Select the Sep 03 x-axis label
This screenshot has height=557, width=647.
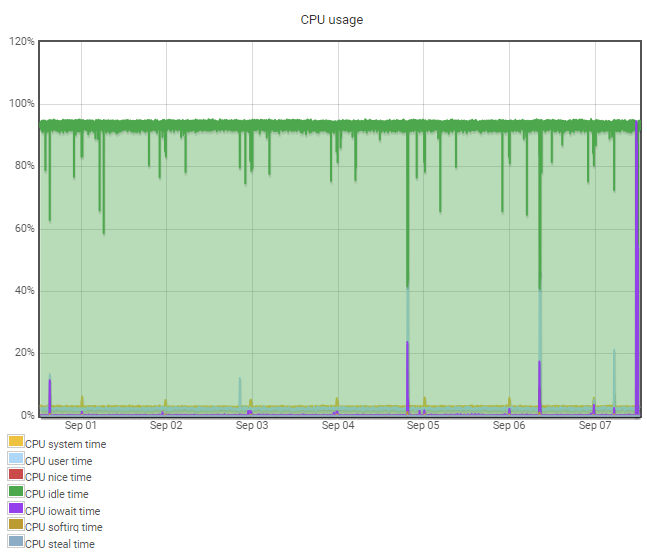252,425
